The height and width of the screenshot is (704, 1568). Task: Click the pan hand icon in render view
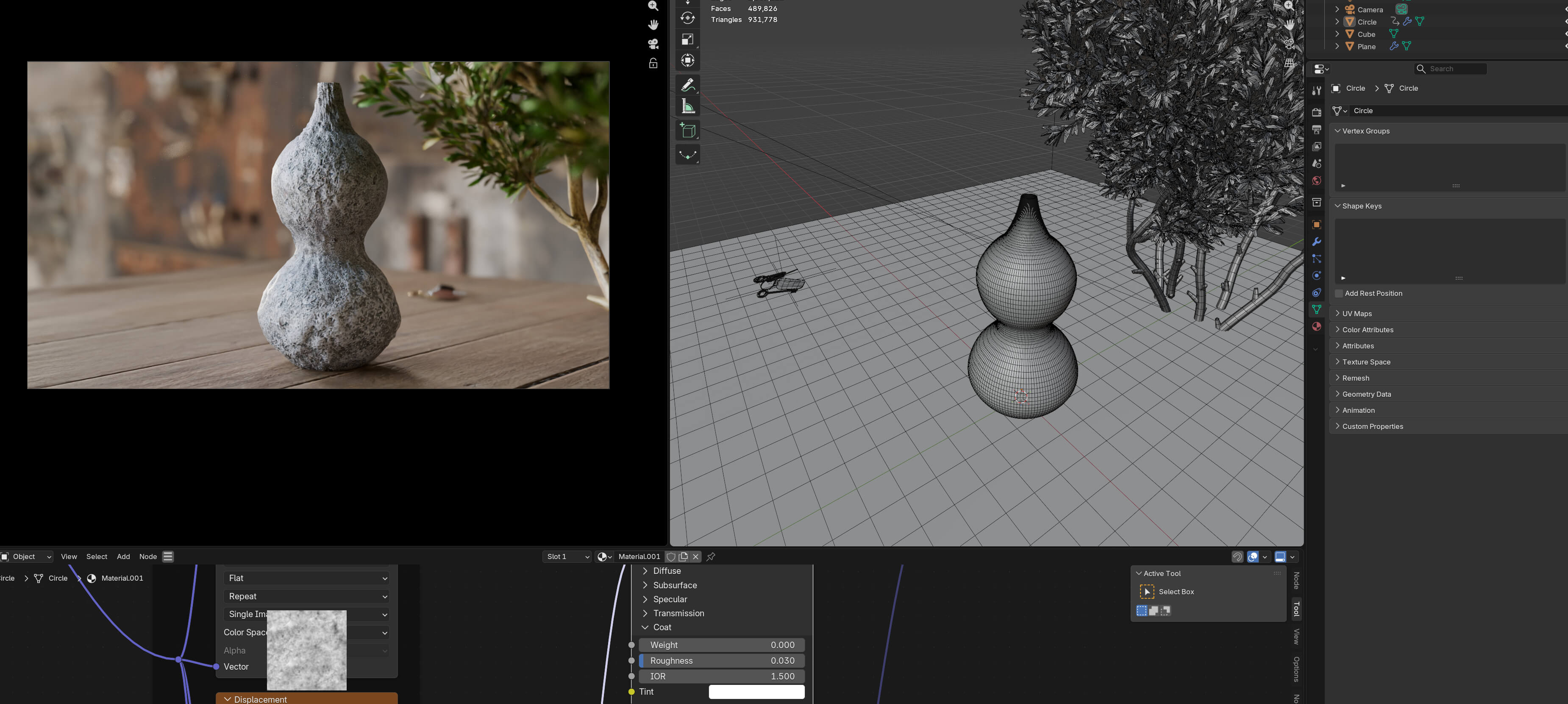pos(653,24)
